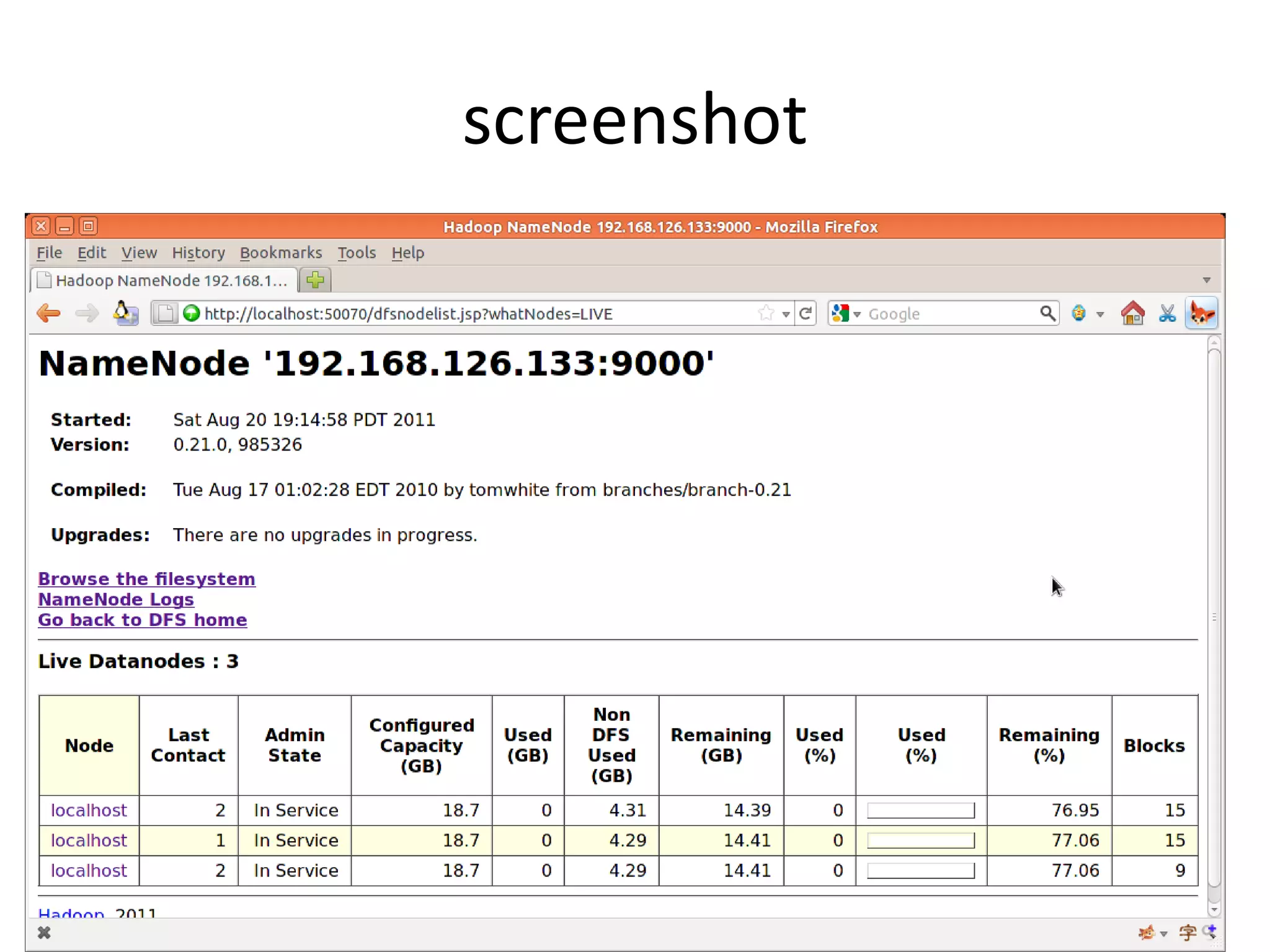The height and width of the screenshot is (952, 1270).
Task: Expand status bar fox icon dropdown
Action: (1163, 933)
